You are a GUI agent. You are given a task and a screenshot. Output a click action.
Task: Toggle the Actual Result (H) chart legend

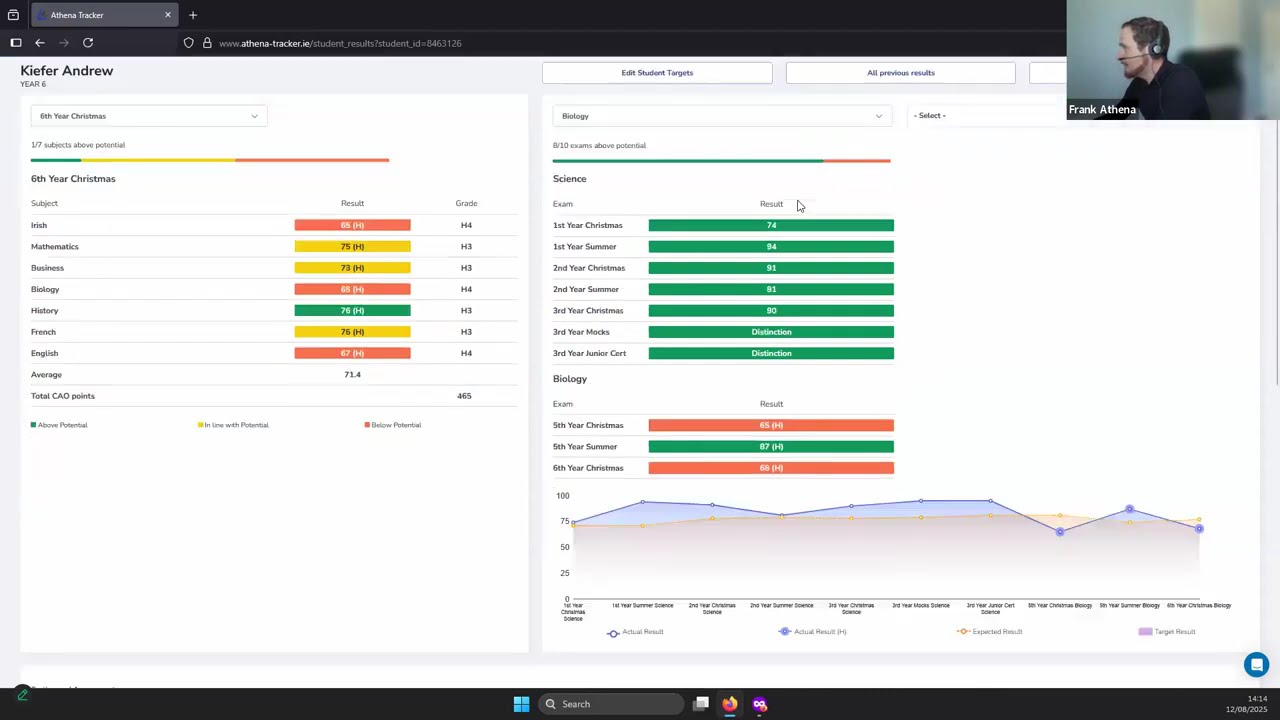click(812, 632)
